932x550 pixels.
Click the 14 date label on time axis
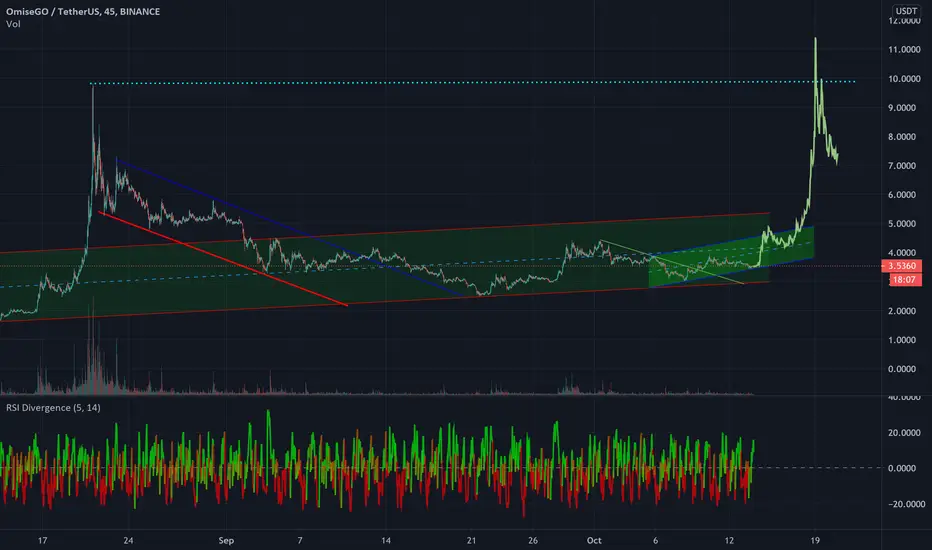coord(386,540)
